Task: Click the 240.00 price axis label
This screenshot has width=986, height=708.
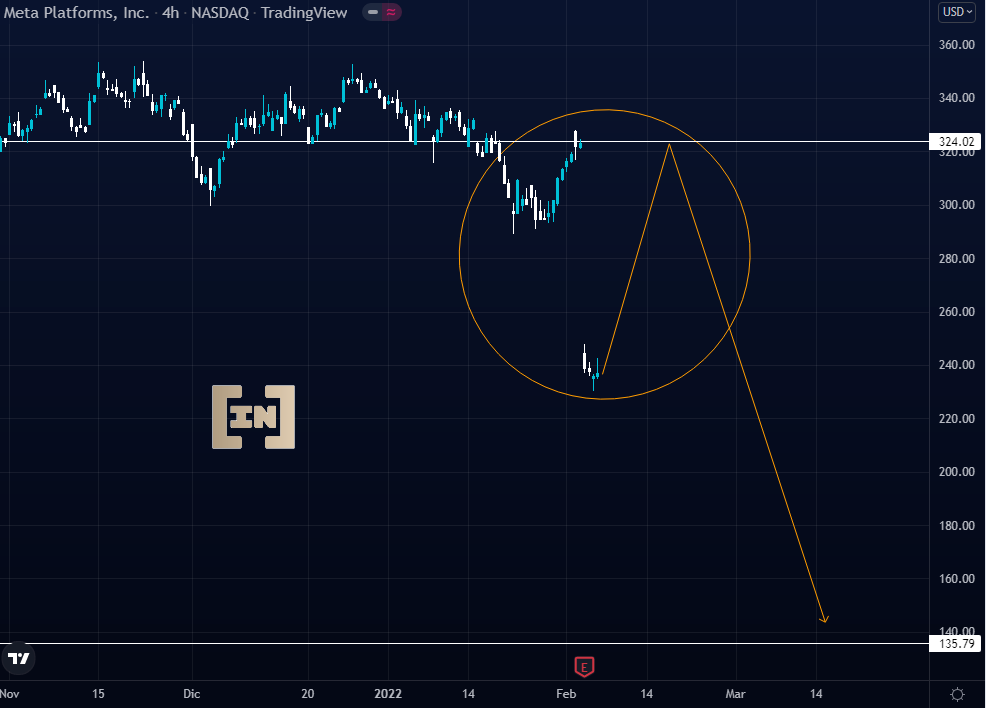Action: 956,365
